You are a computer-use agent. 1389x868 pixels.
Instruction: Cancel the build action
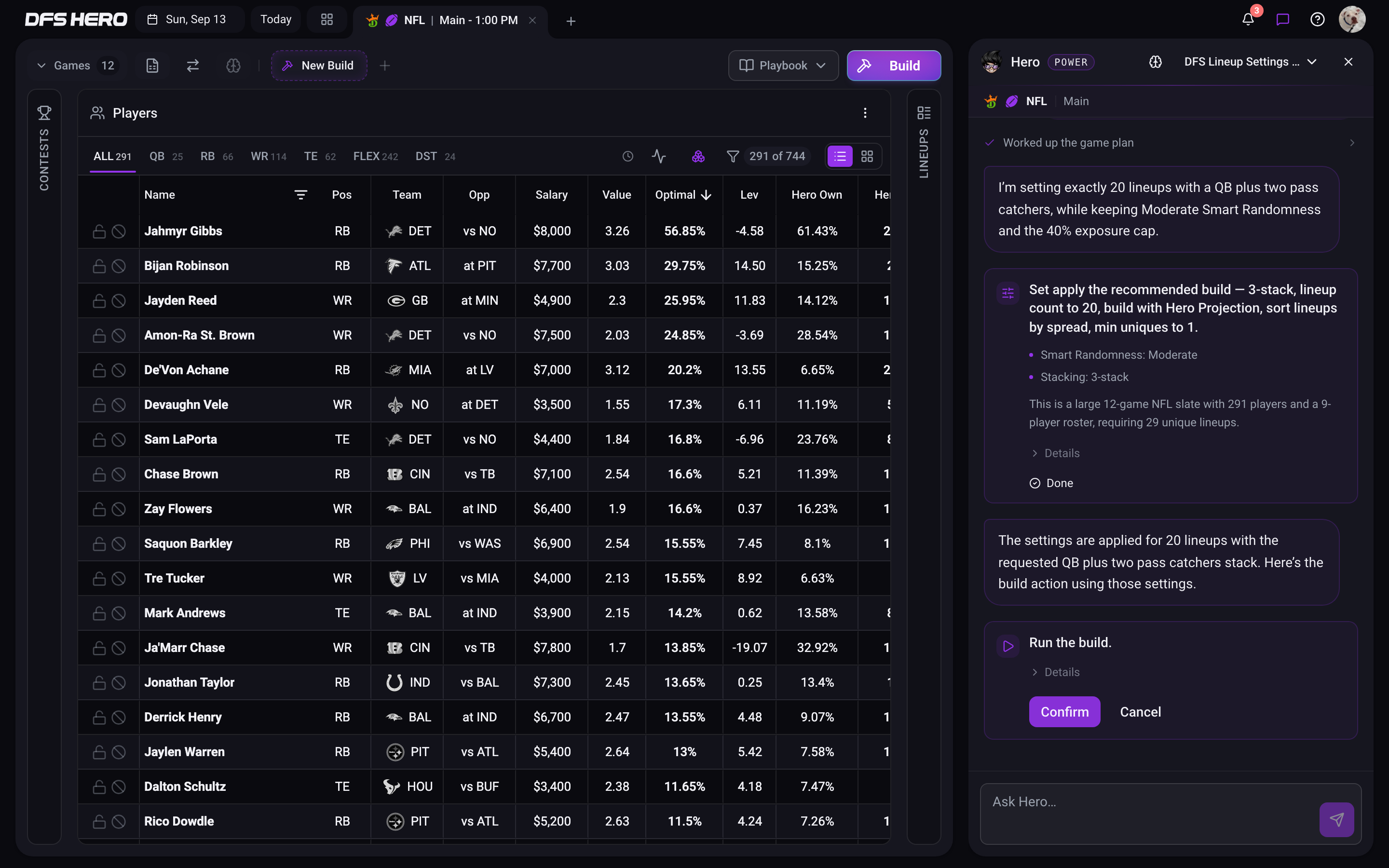click(1140, 712)
